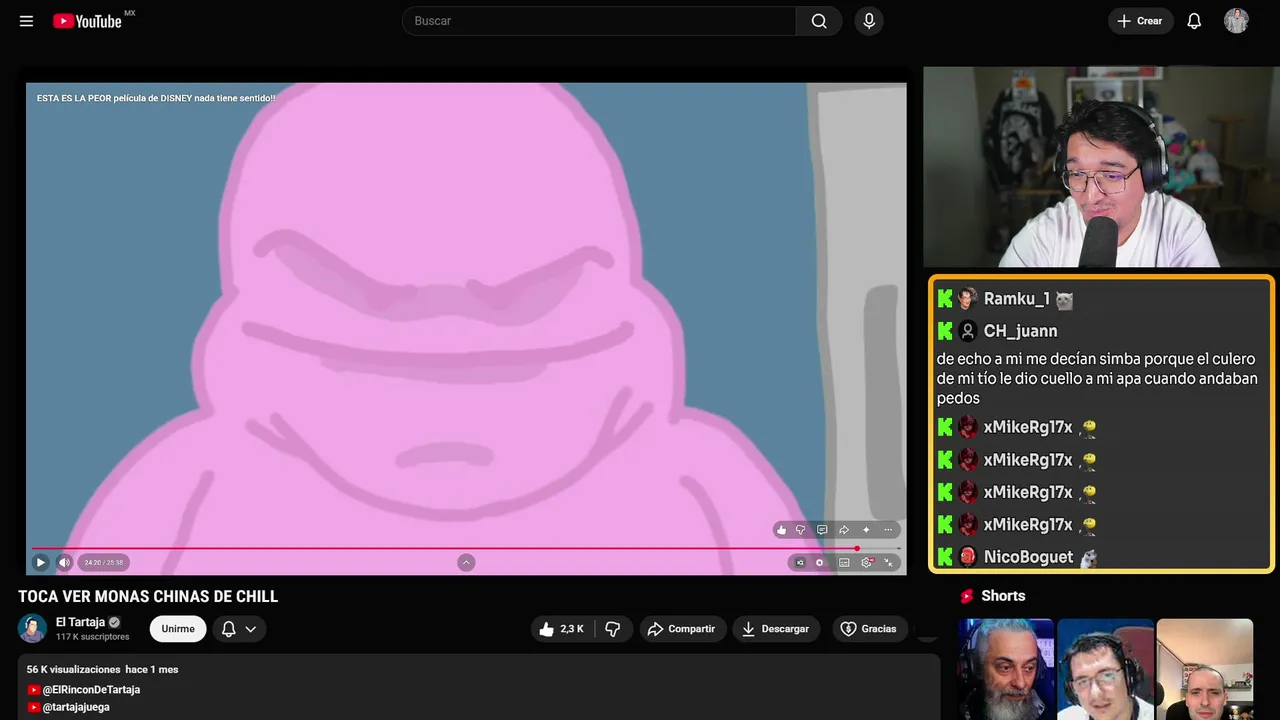1280x720 pixels.
Task: Open the YouTube guide hamburger menu
Action: coord(26,21)
